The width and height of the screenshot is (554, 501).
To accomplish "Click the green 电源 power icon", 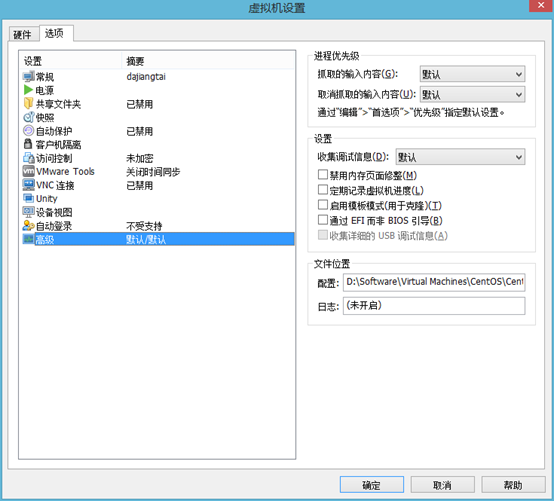I will (28, 90).
